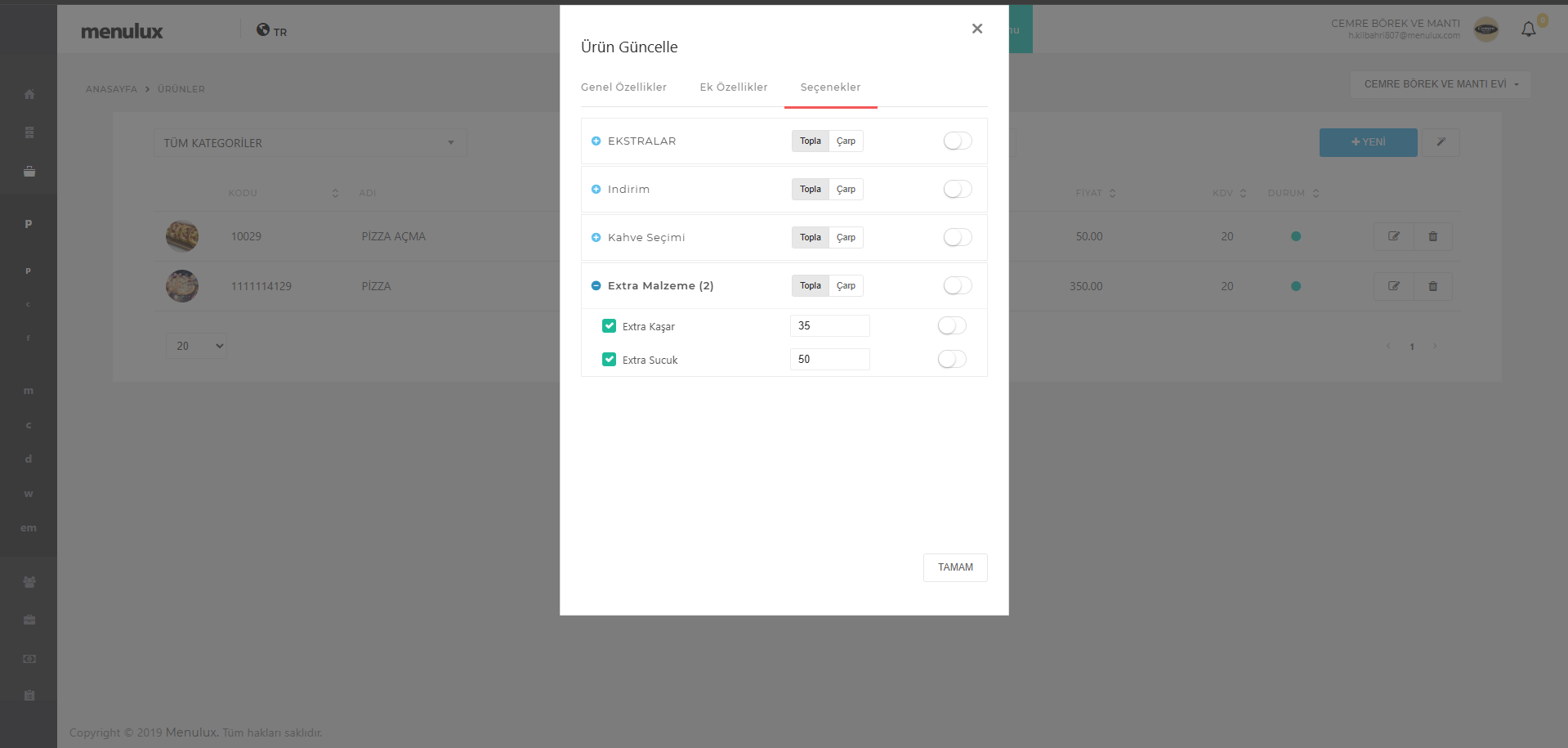This screenshot has height=748, width=1568.
Task: Click the money bill sidebar icon
Action: click(29, 658)
